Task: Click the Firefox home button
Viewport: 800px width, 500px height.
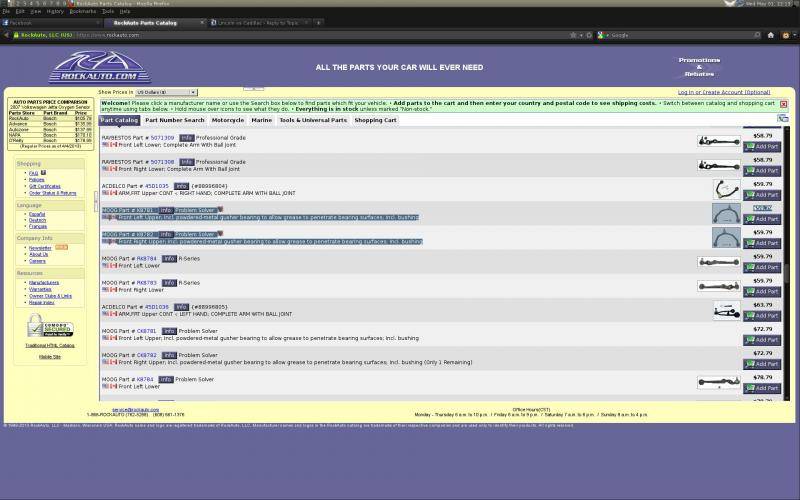Action: tap(771, 35)
